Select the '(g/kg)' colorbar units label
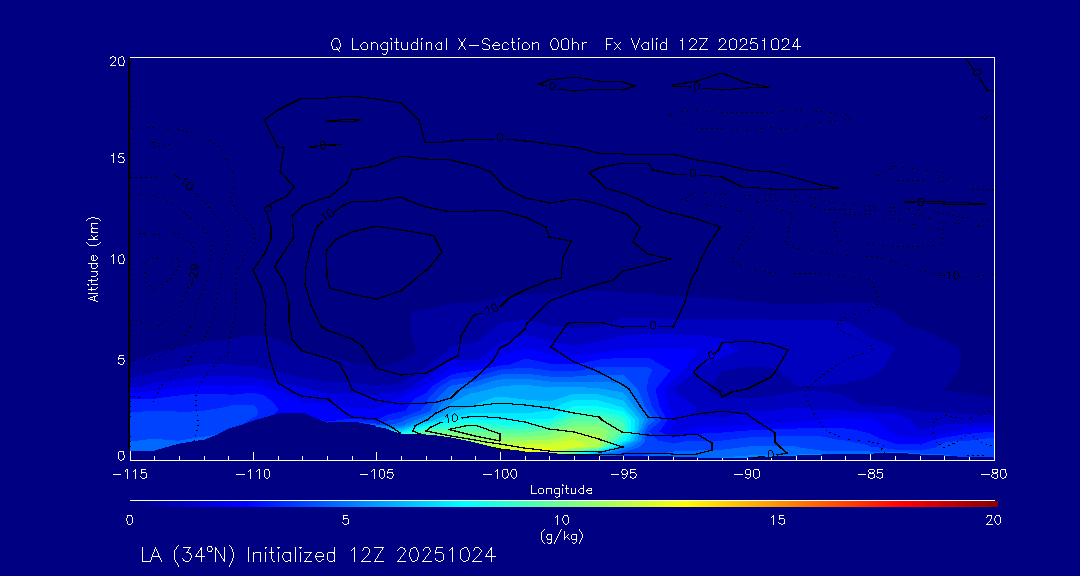The image size is (1080, 576). 561,536
